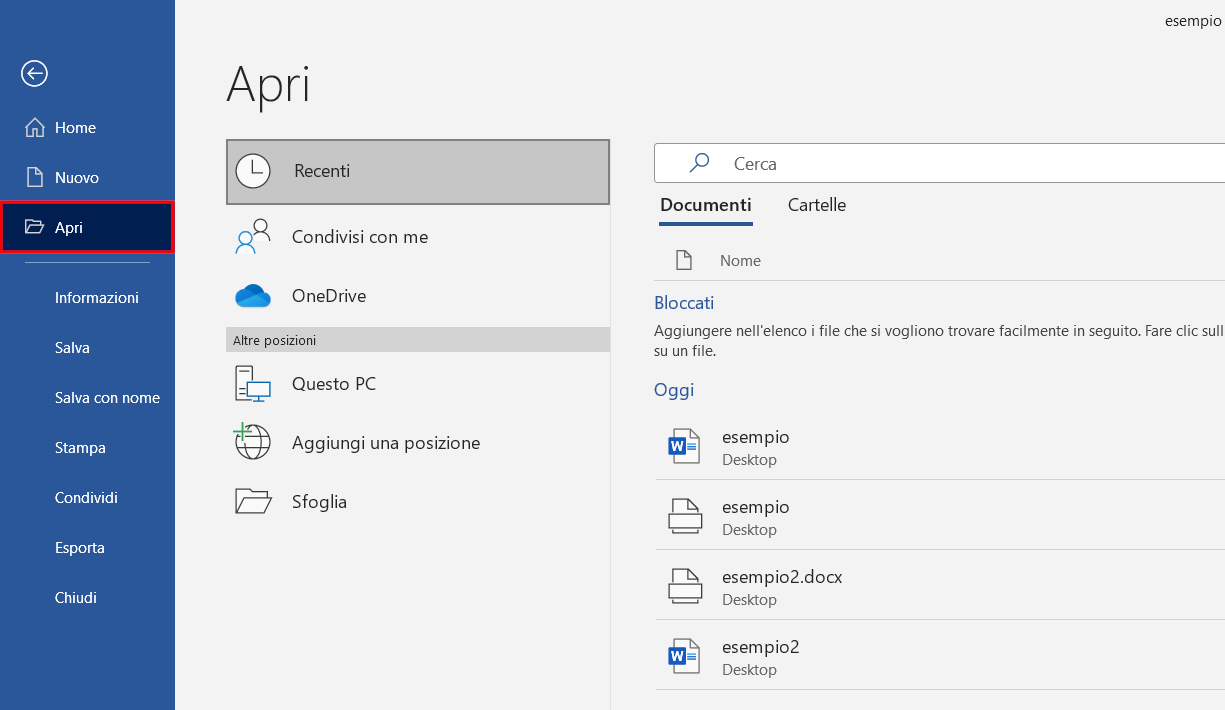Open the esempio2 Word document
The image size is (1225, 710).
point(940,655)
